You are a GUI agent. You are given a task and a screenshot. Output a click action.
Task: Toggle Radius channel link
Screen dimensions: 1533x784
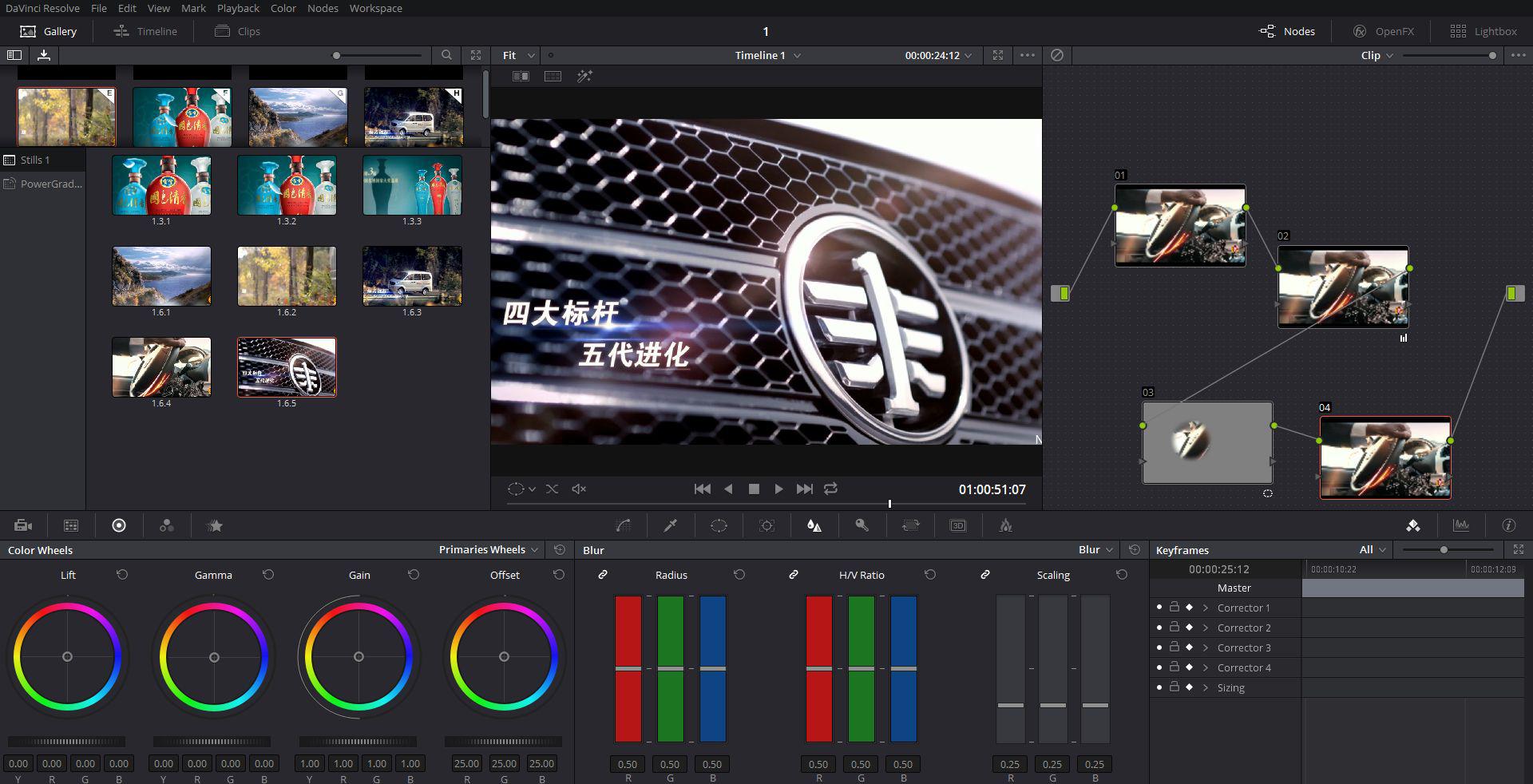[x=603, y=575]
